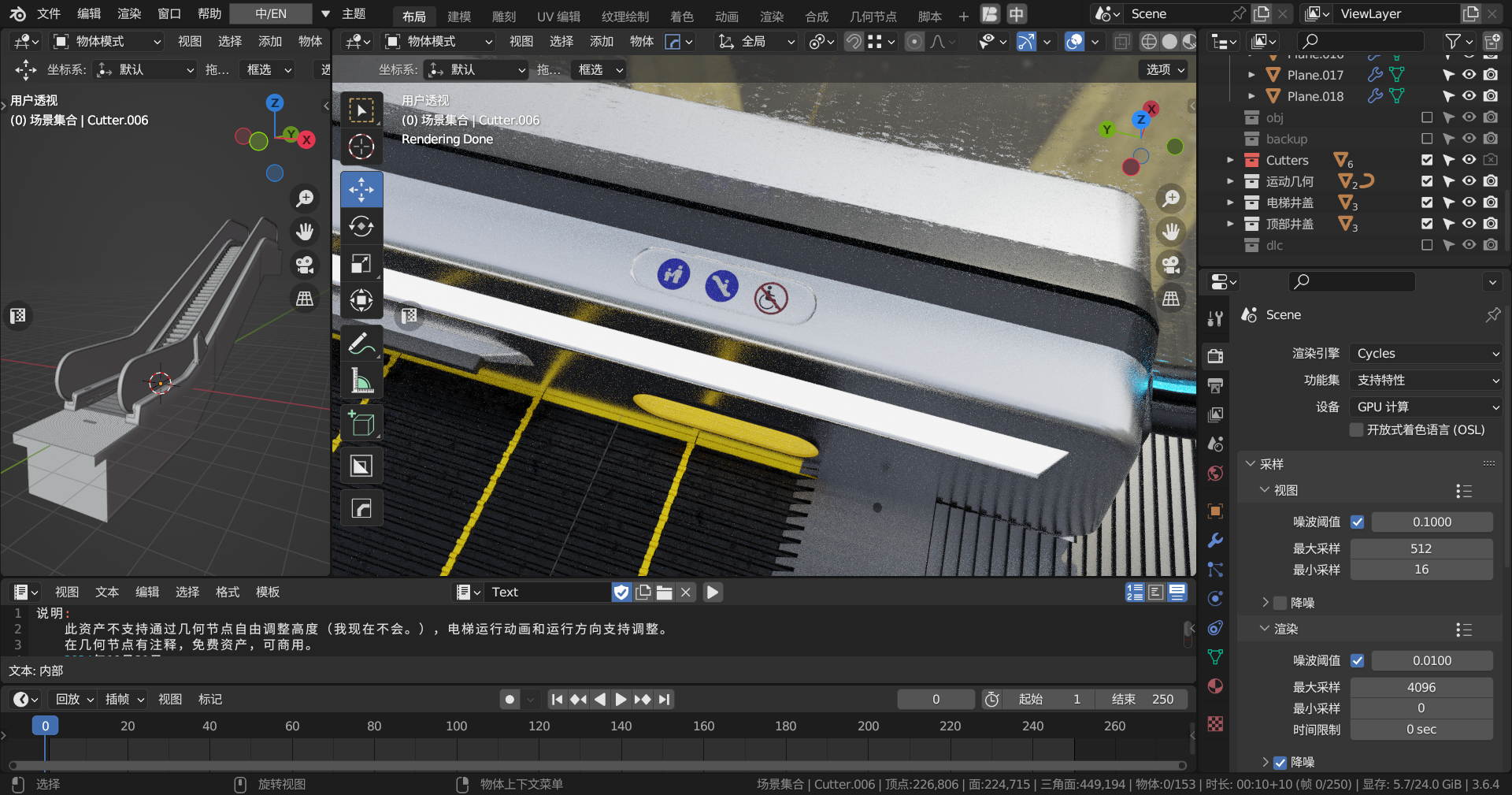Expand viewport 降噪 subpanel

click(x=1266, y=603)
